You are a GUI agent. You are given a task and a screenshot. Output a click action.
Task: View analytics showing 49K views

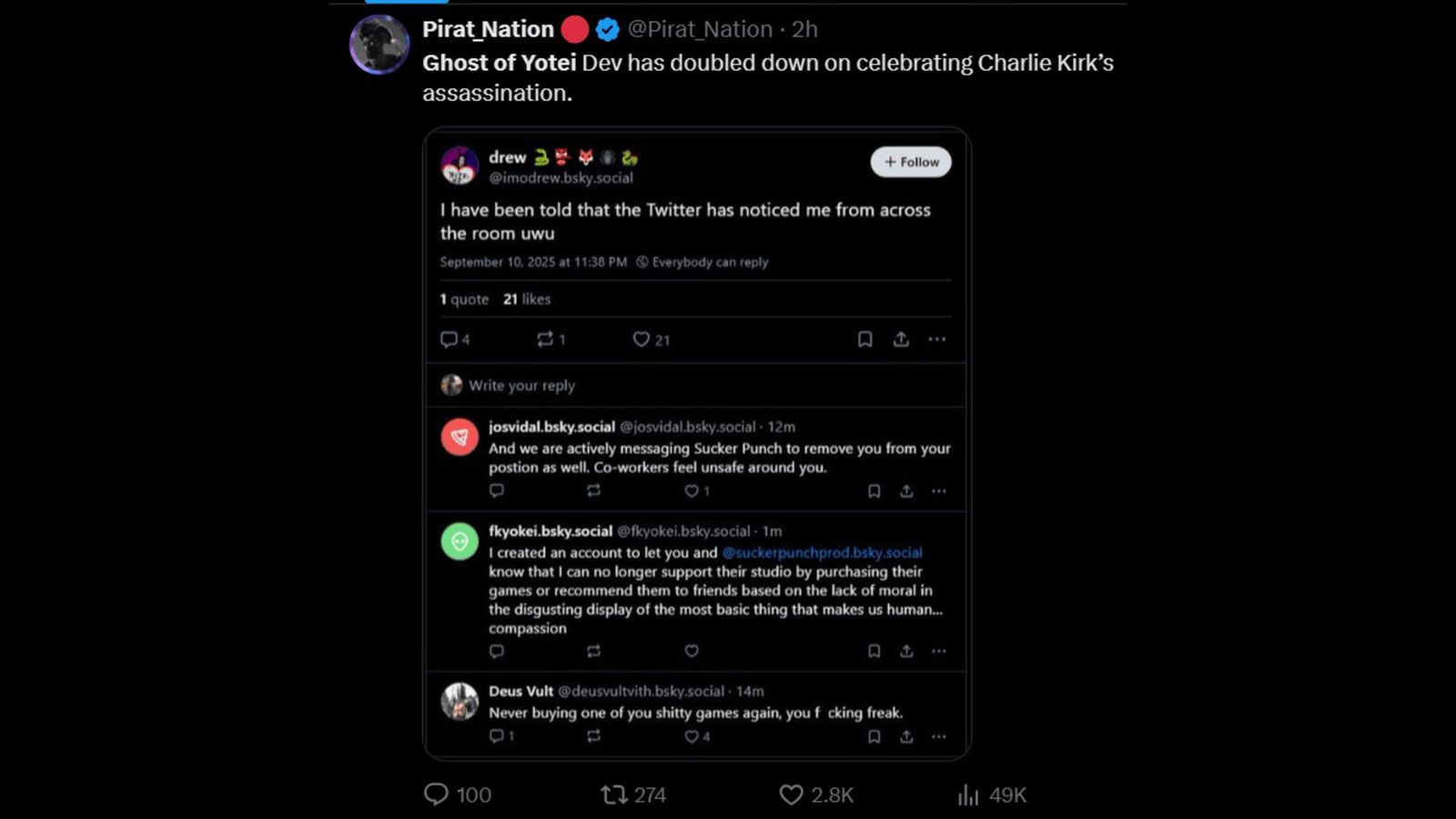(967, 794)
